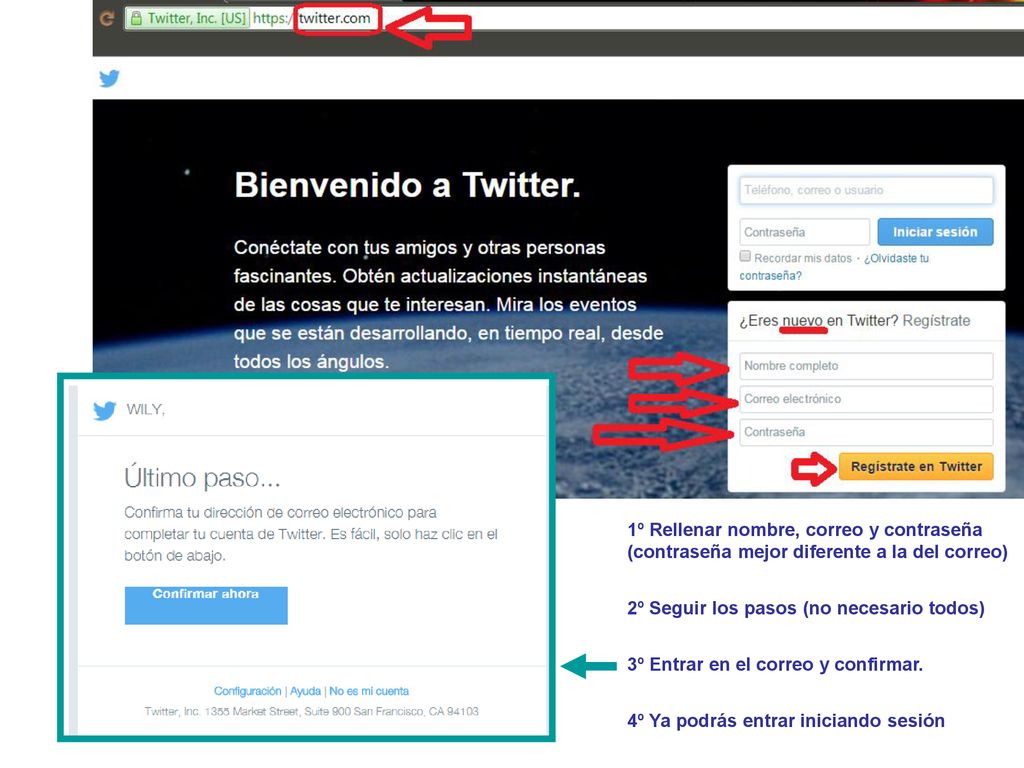Click the Iniciar sesión button
The height and width of the screenshot is (768, 1024).
pos(935,232)
